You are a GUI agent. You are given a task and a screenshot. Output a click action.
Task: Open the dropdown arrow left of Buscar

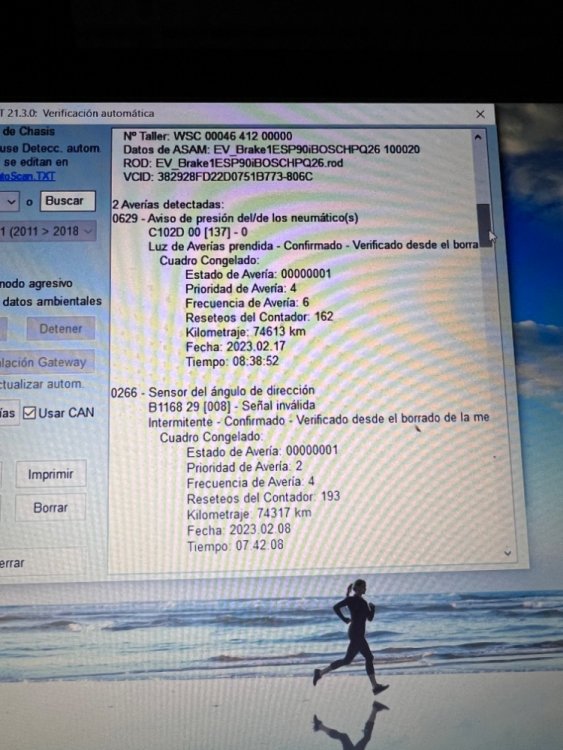pos(11,202)
